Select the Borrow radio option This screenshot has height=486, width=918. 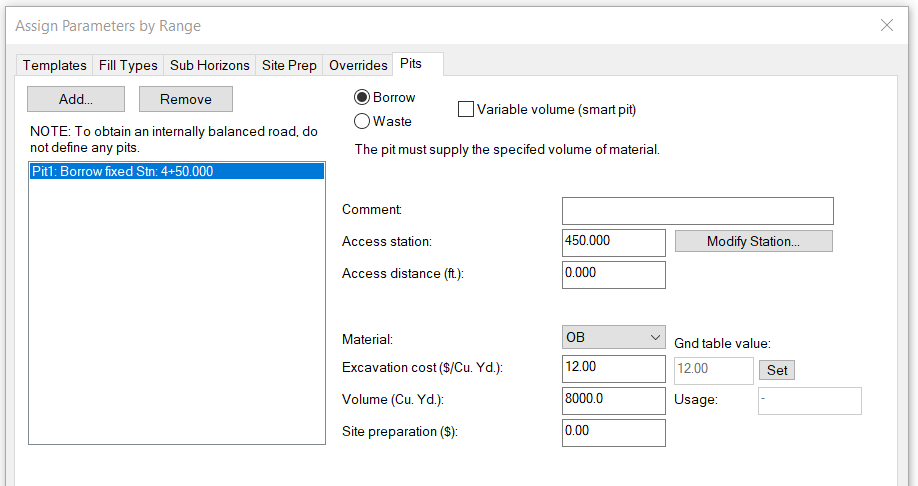pos(362,98)
